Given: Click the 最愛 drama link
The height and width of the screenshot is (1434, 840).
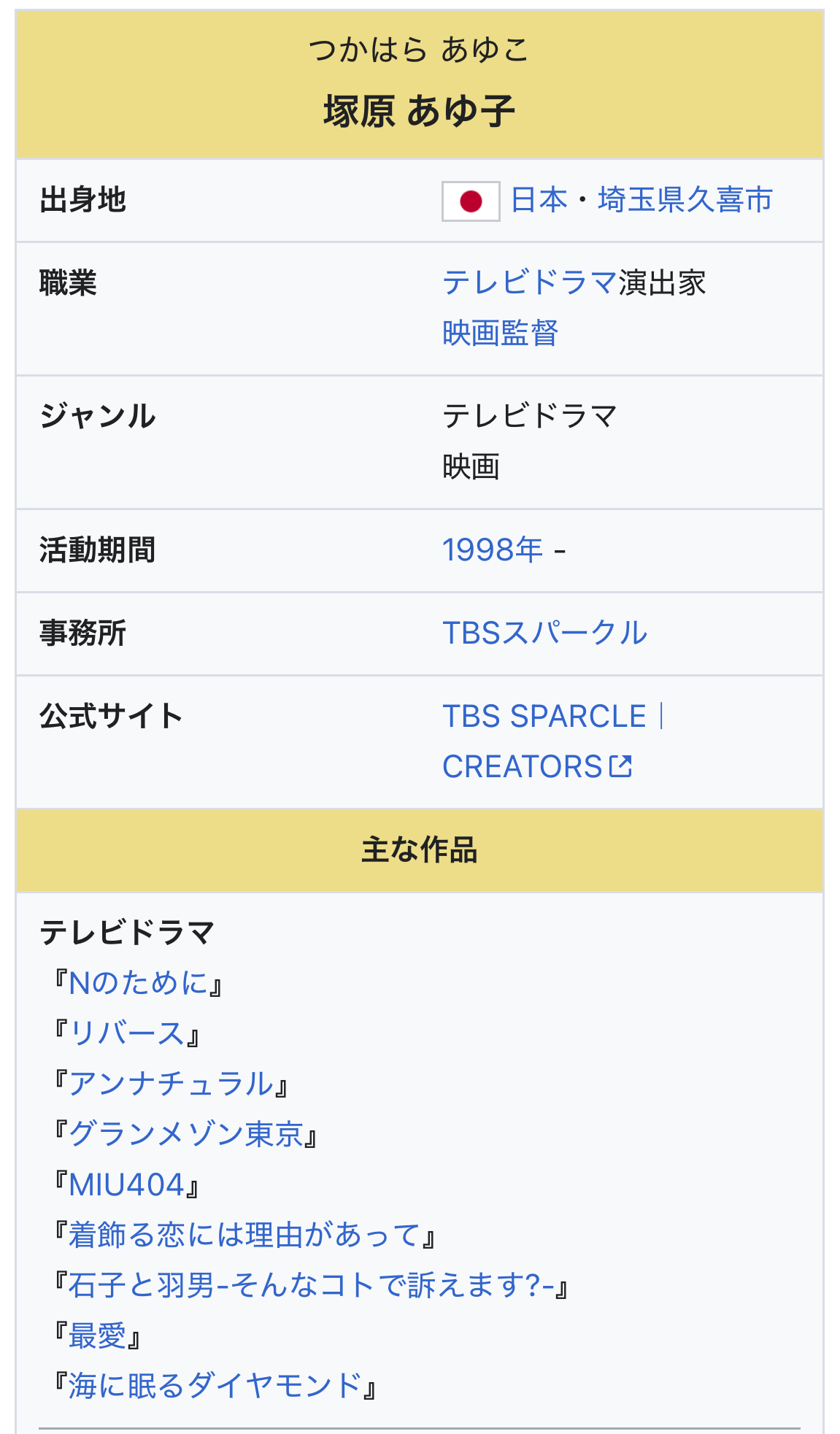Looking at the screenshot, I should pos(97,1335).
